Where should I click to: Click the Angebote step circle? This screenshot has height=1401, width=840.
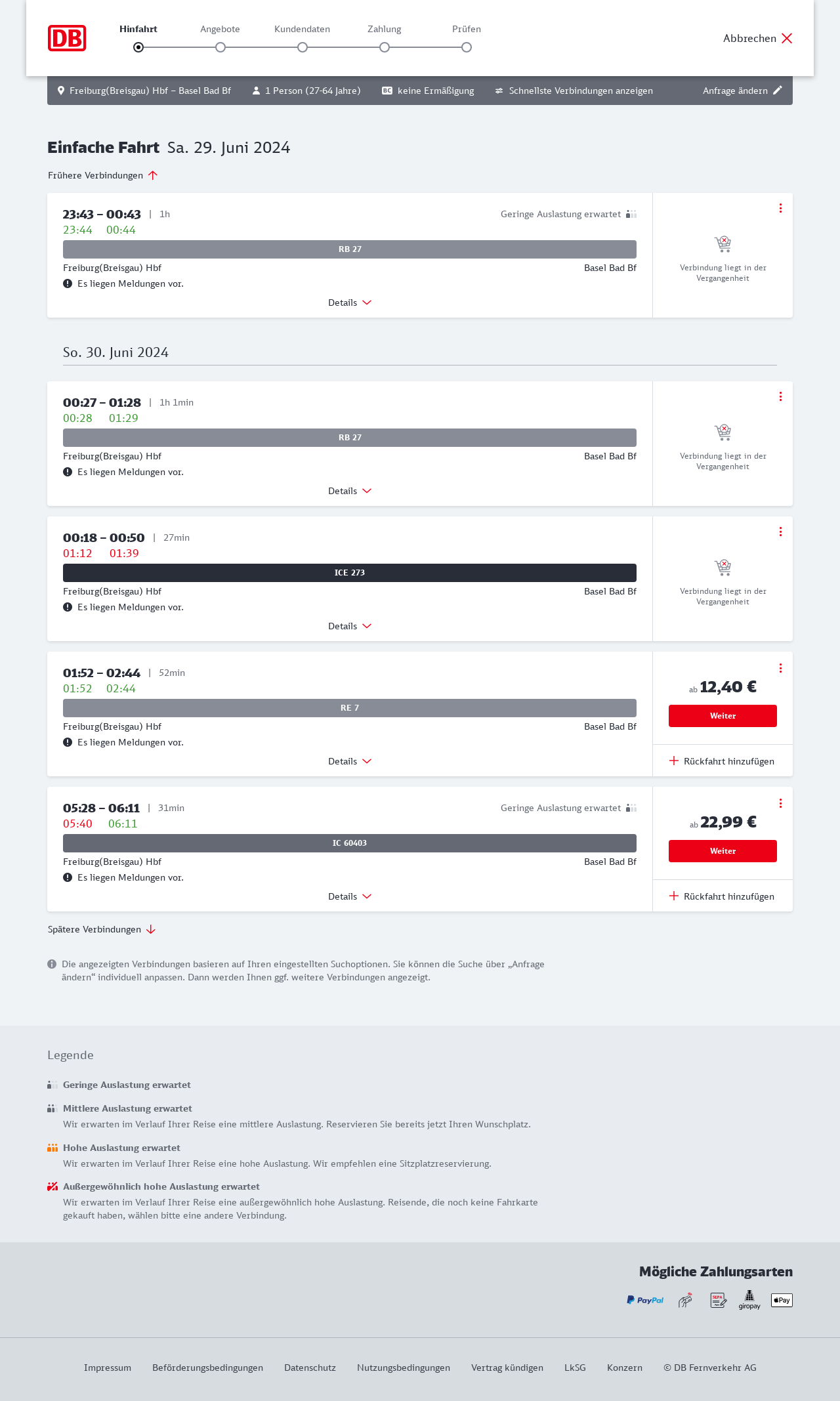(x=220, y=47)
